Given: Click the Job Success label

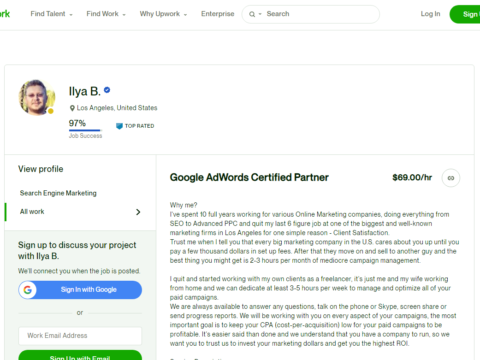Looking at the screenshot, I should tap(85, 136).
